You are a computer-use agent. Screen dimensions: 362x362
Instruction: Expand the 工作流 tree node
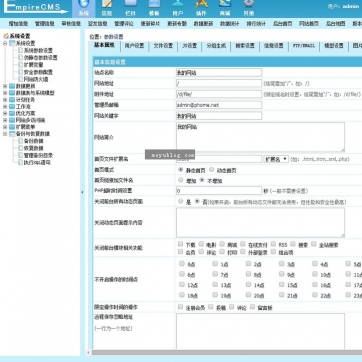coord(5,107)
